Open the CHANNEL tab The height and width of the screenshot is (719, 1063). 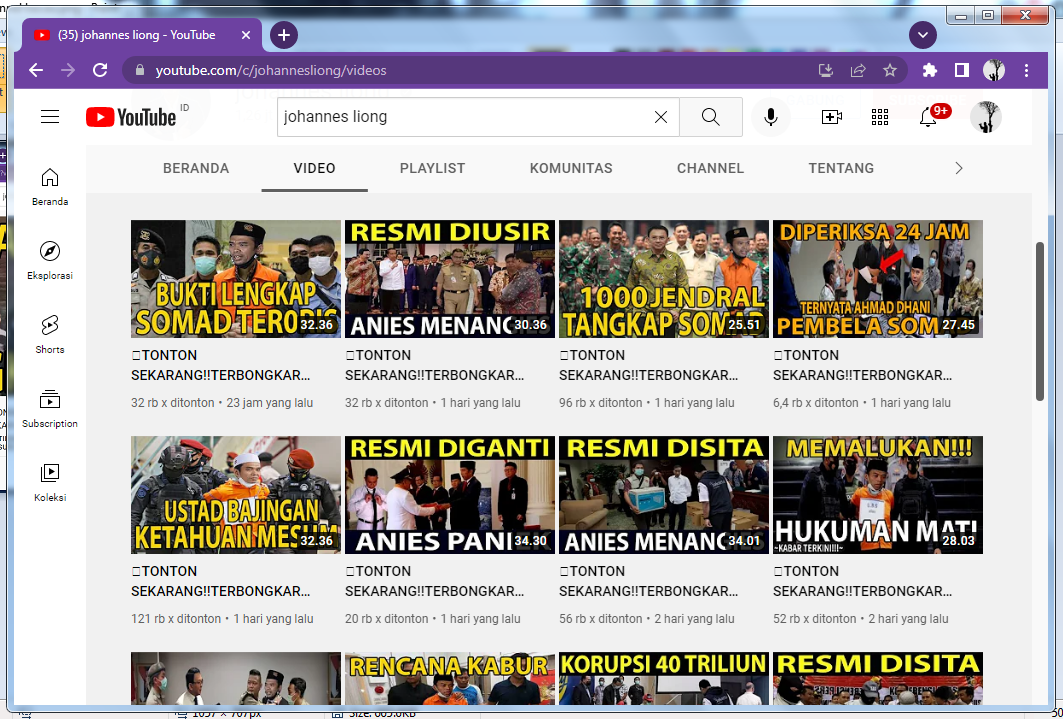point(710,169)
